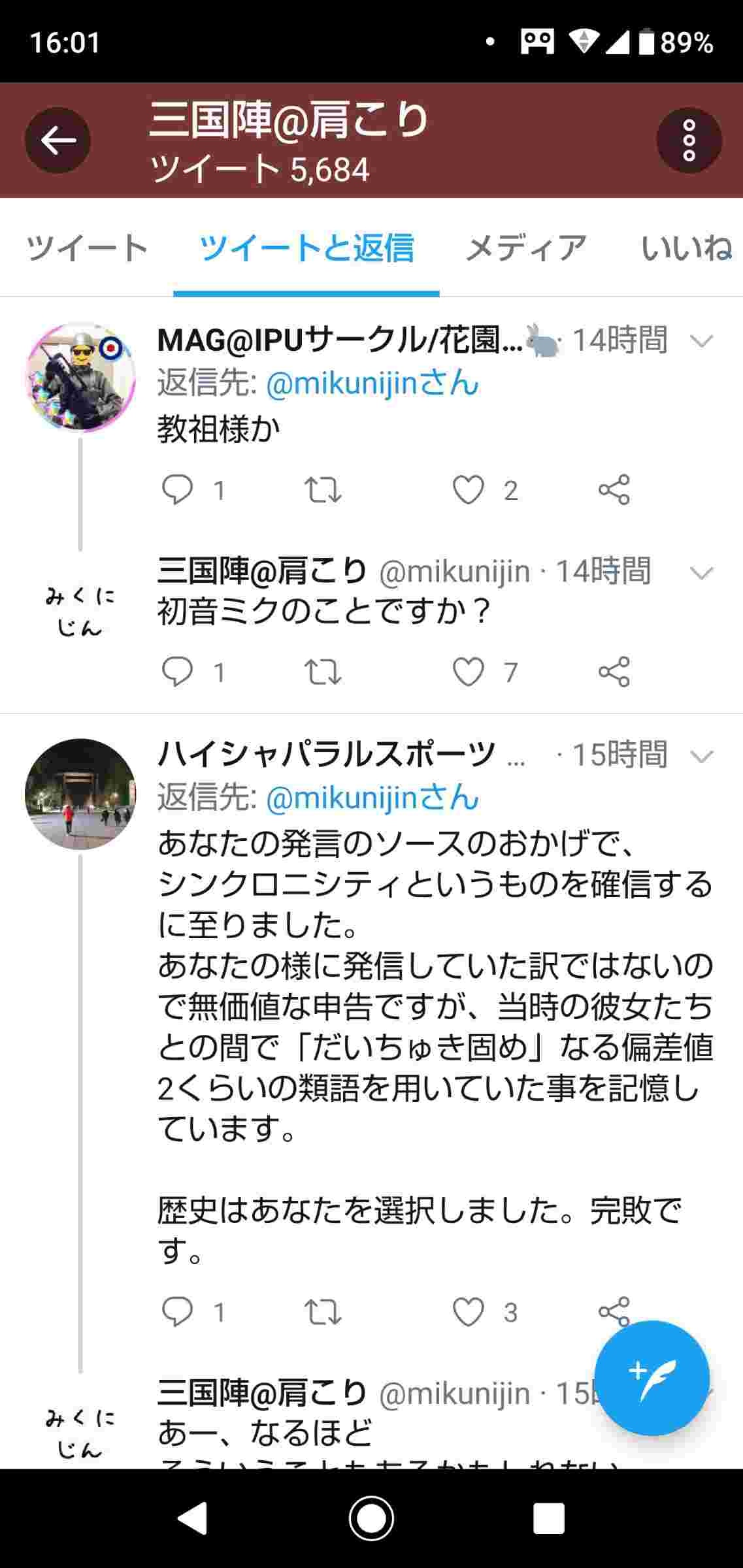The height and width of the screenshot is (1568, 743).
Task: Share the MAG@IPU 教祖様か tweet
Action: click(614, 490)
